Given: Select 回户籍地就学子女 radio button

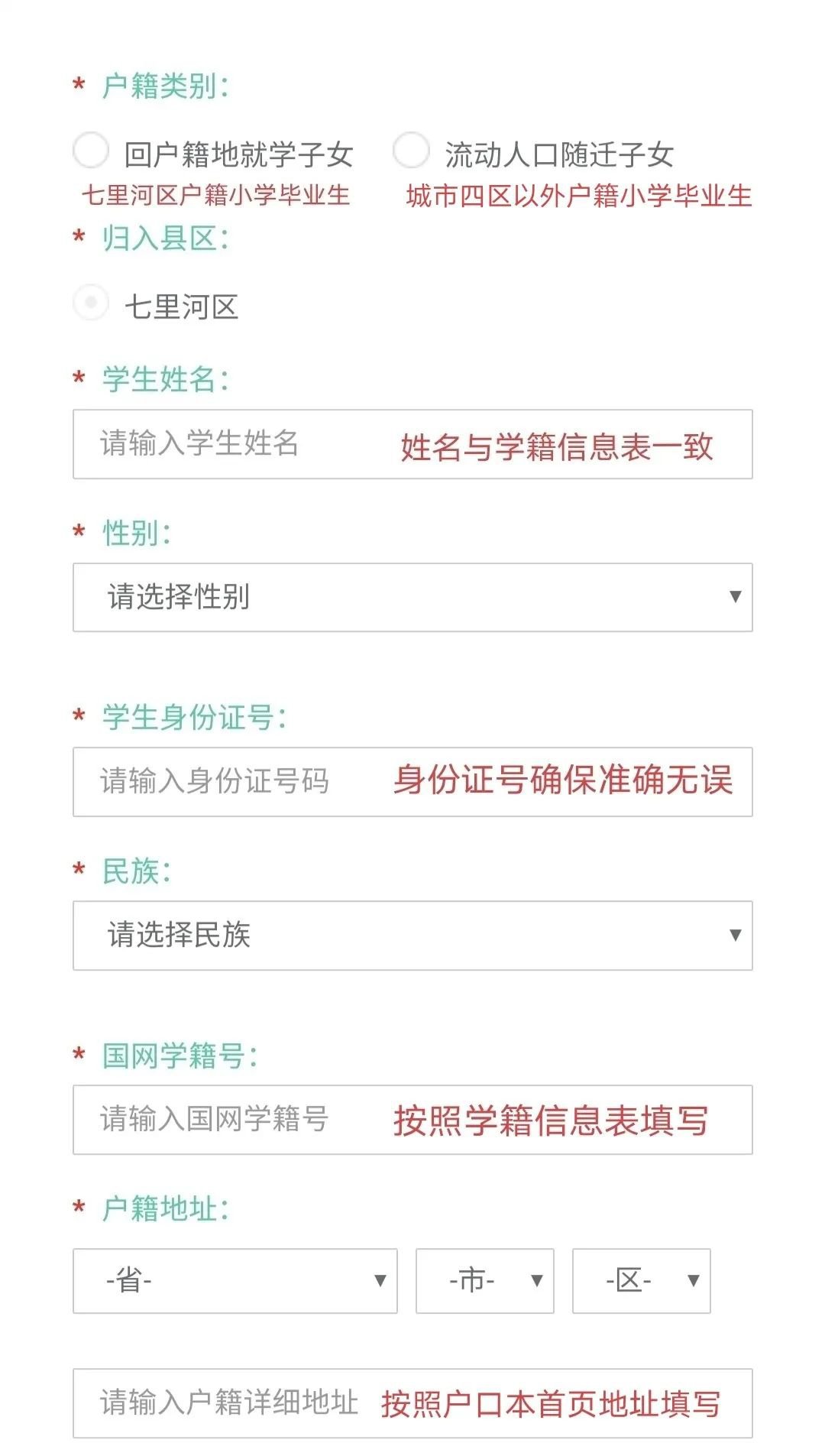Looking at the screenshot, I should [91, 151].
